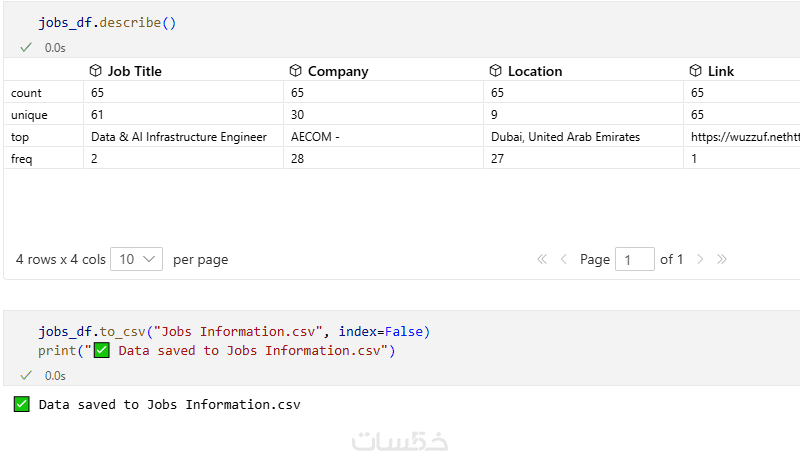The image size is (800, 460).
Task: Click the cube icon beside Job Title column
Action: pyautogui.click(x=96, y=71)
